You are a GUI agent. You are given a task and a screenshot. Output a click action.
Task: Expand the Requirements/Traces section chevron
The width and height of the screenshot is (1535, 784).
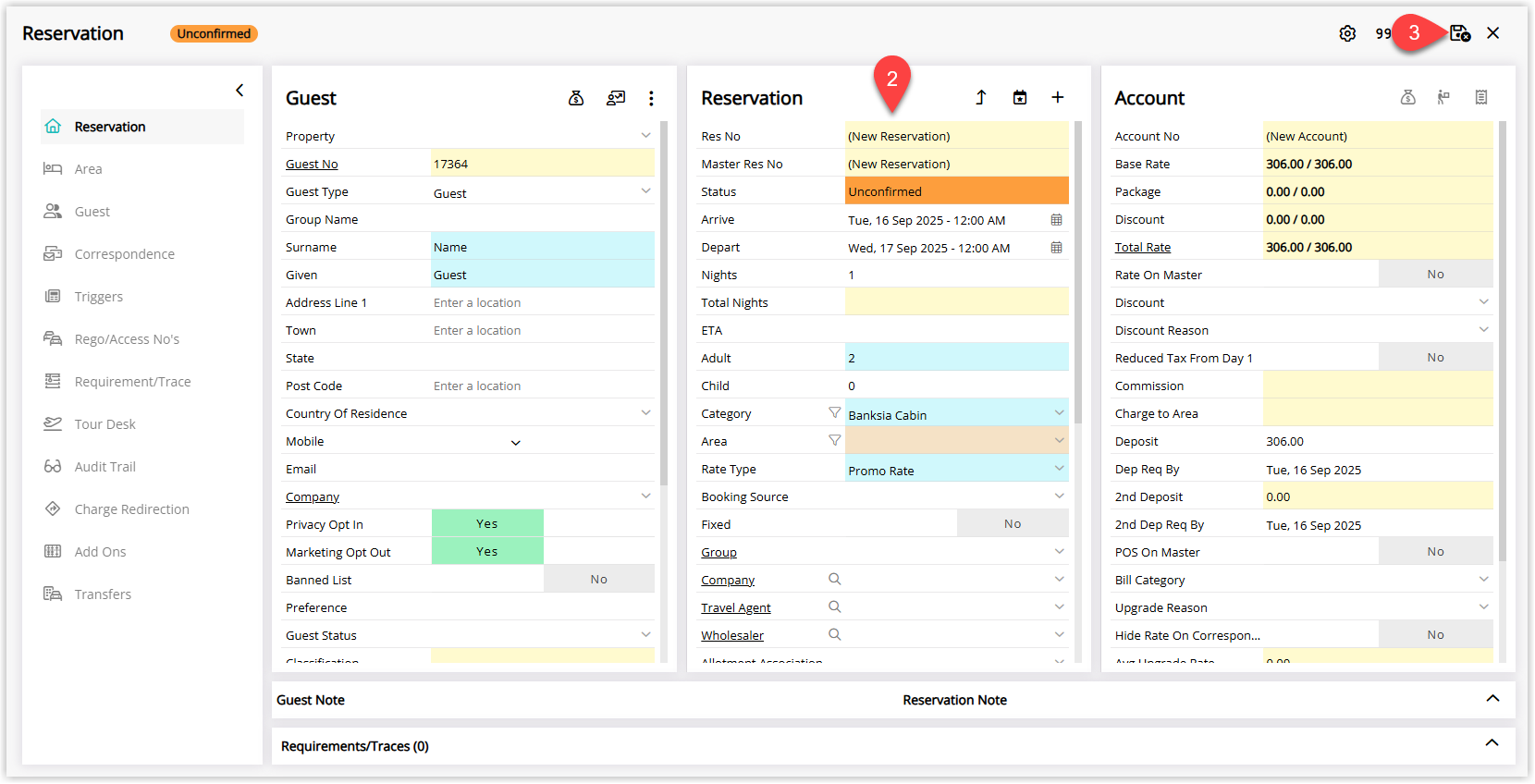pos(1492,743)
